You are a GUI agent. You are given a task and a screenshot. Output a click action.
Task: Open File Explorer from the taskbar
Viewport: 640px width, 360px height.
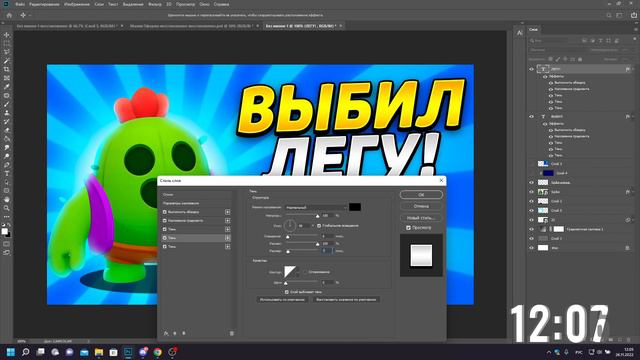[x=99, y=352]
